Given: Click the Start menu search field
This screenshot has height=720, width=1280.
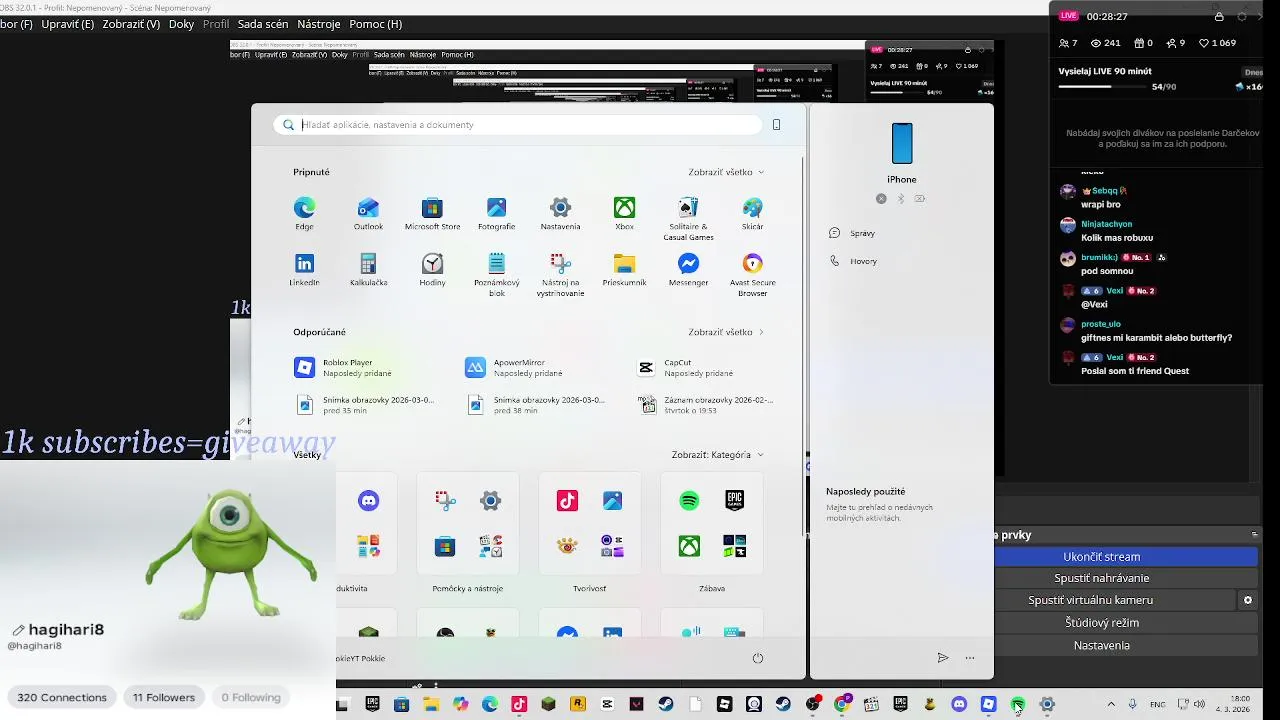Looking at the screenshot, I should [x=517, y=125].
